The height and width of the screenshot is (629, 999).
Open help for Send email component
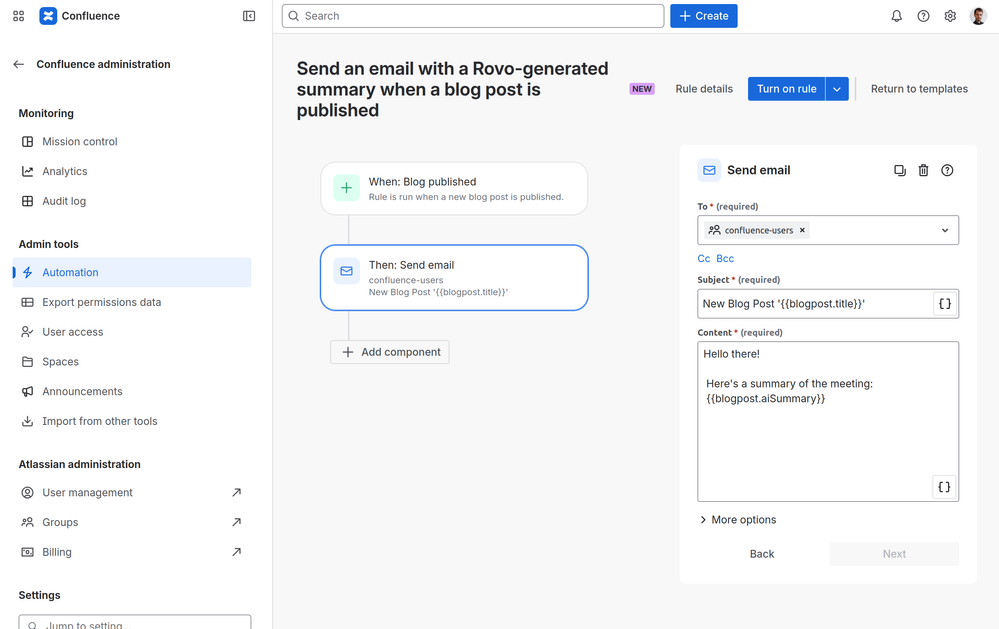click(947, 170)
